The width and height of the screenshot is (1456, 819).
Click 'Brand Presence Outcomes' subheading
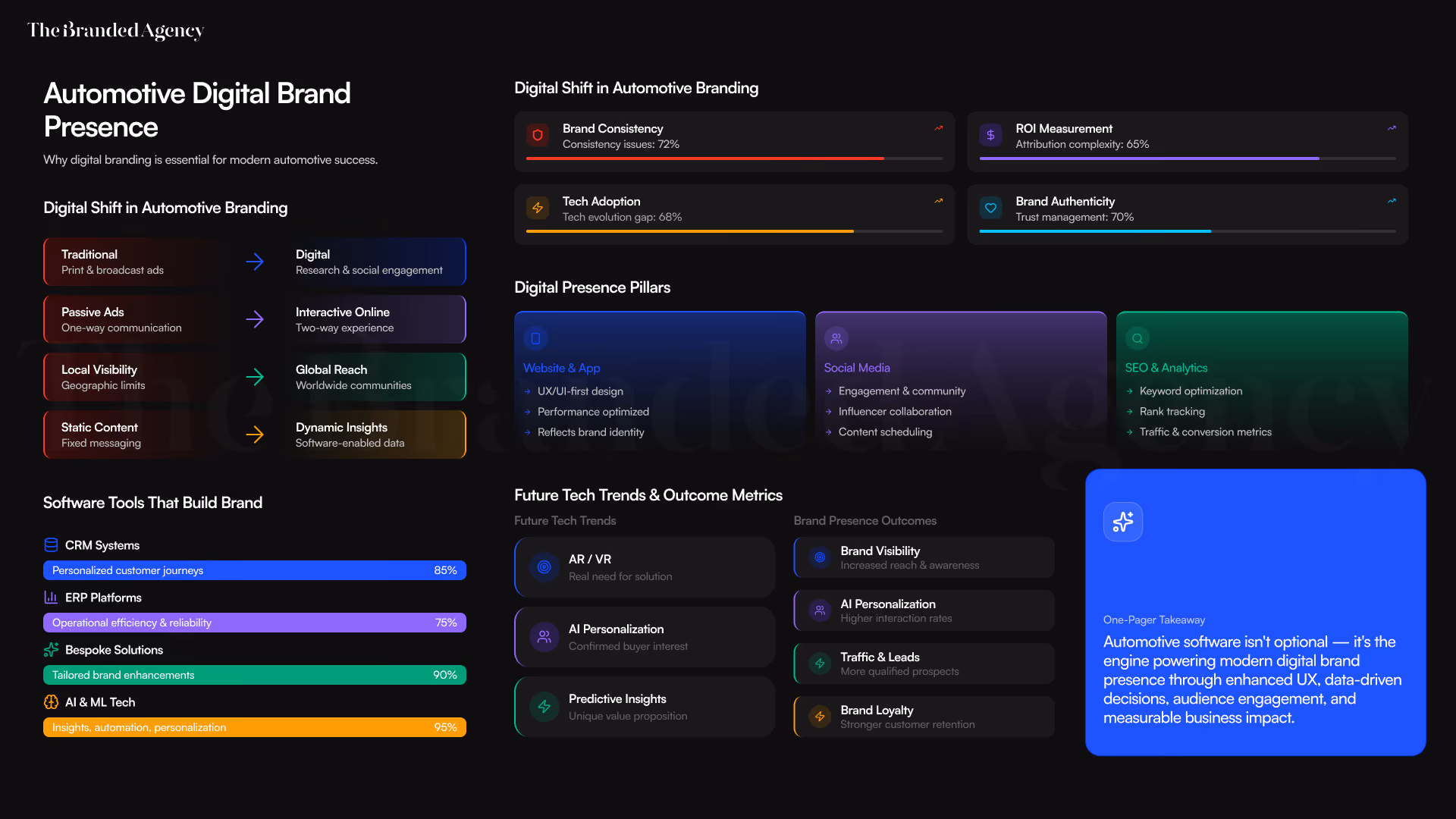pyautogui.click(x=864, y=521)
